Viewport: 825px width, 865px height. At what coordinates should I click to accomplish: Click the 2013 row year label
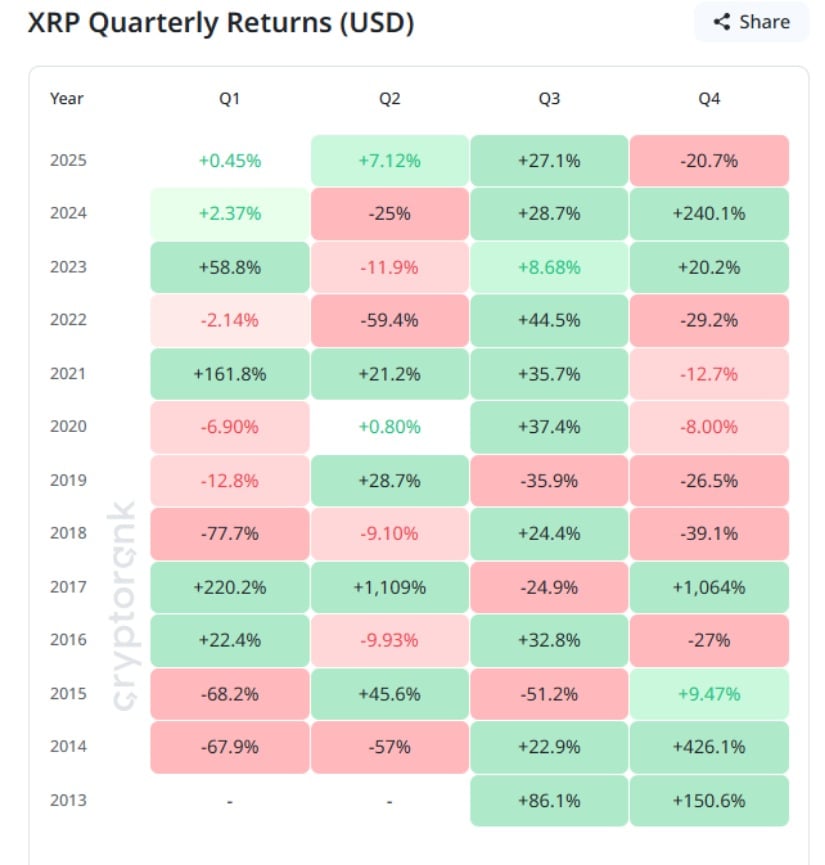tap(68, 800)
